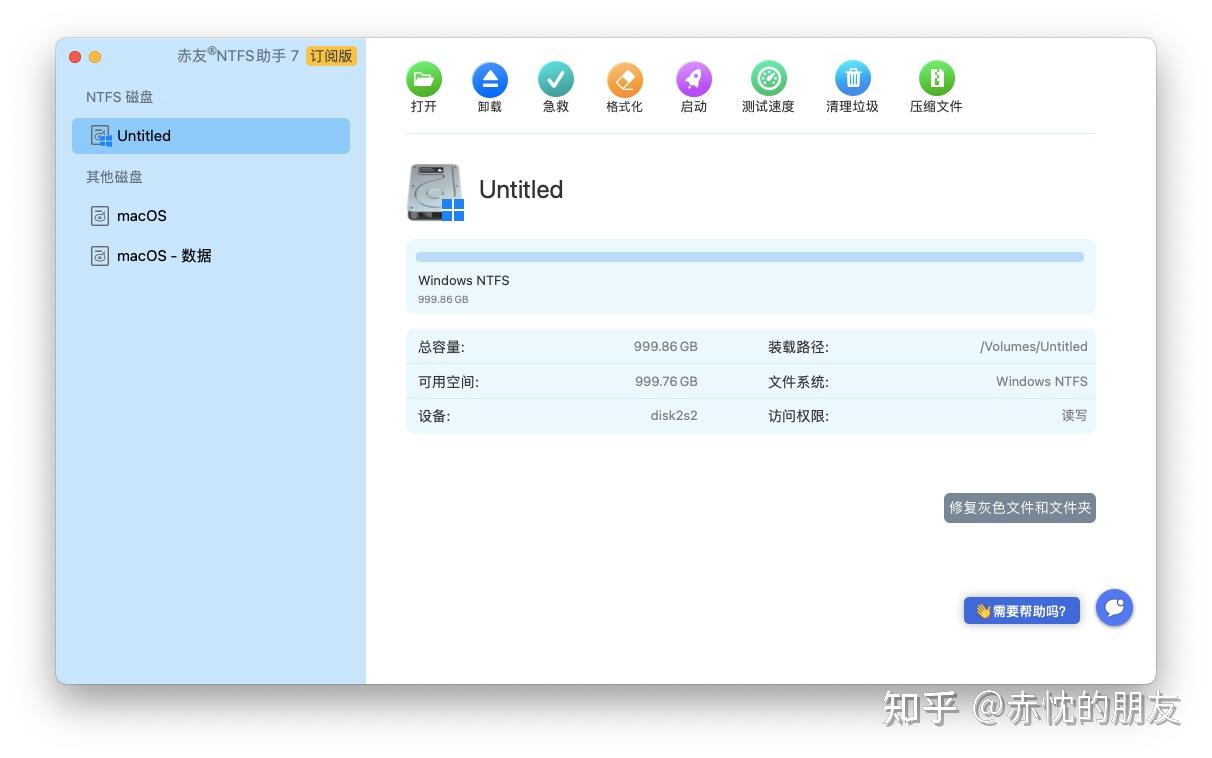Click the 订阅版 badge in titlebar
The height and width of the screenshot is (758, 1212).
pos(332,56)
